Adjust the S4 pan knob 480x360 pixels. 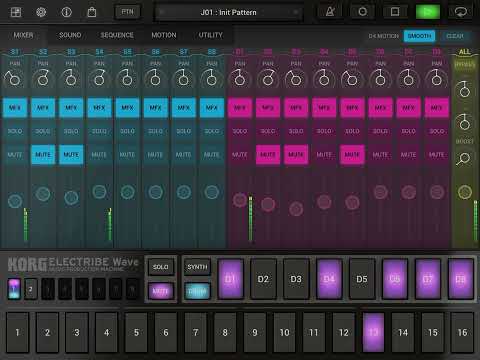[99, 79]
